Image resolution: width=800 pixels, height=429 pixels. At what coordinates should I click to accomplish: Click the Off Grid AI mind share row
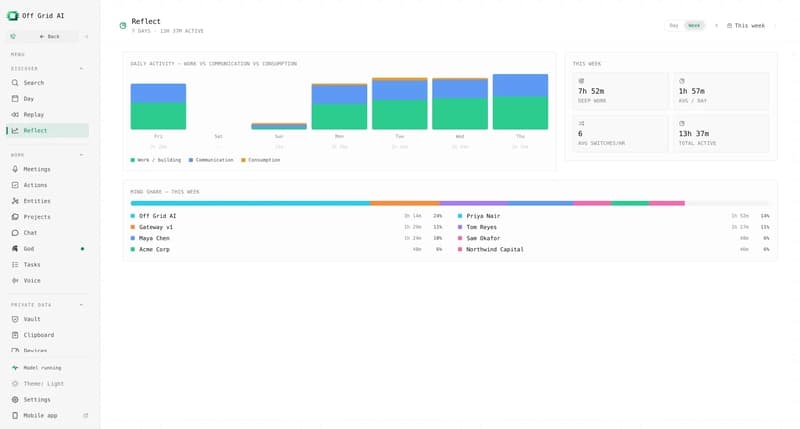[286, 216]
